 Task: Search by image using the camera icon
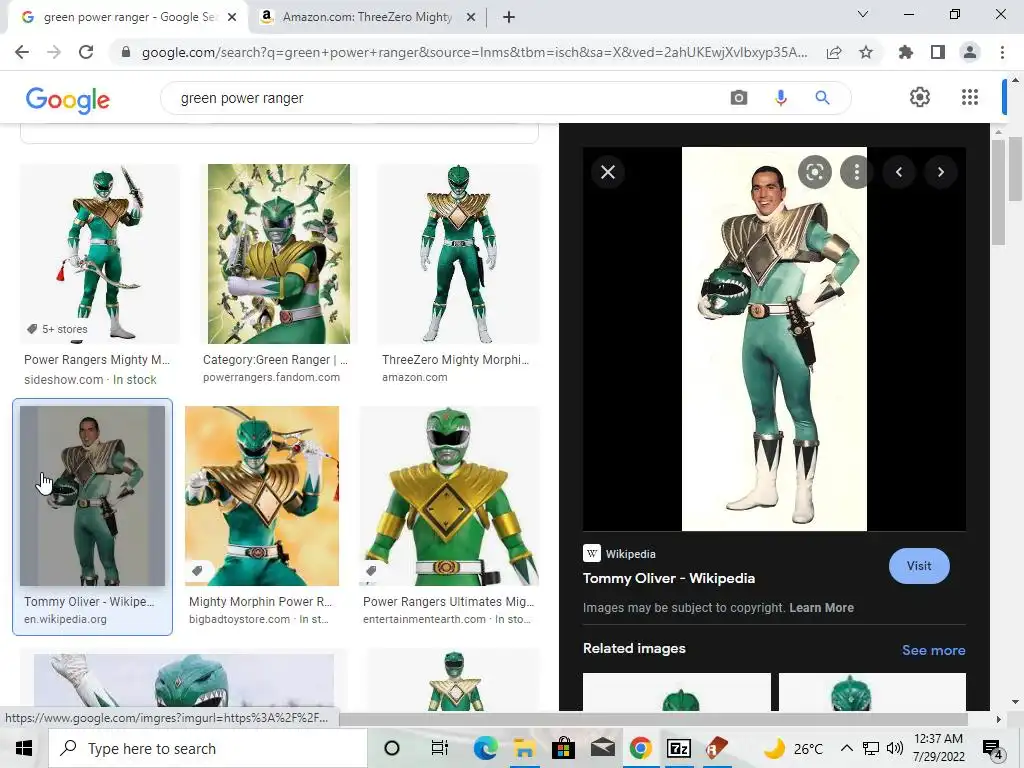point(739,98)
